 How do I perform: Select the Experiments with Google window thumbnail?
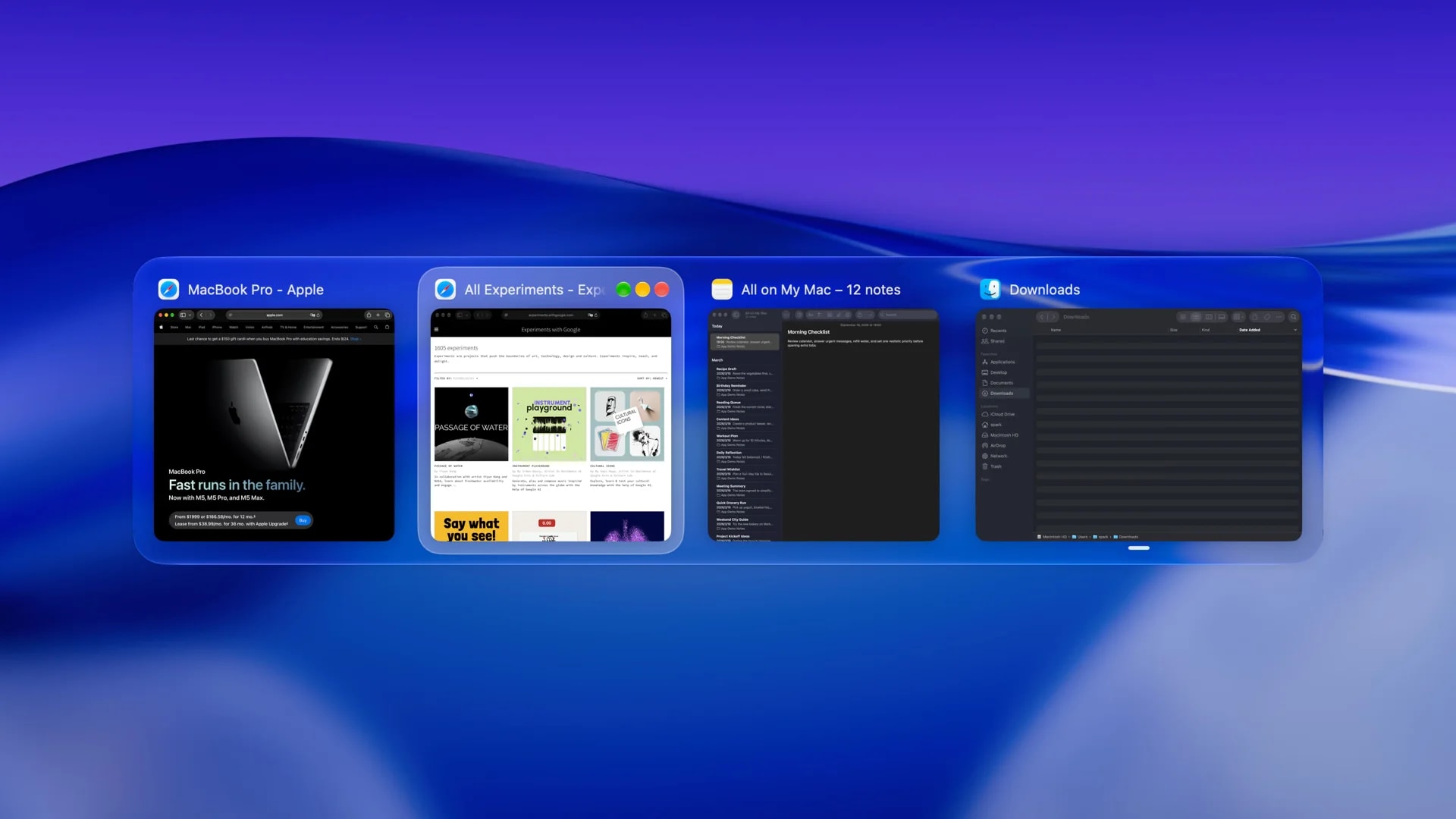point(551,425)
